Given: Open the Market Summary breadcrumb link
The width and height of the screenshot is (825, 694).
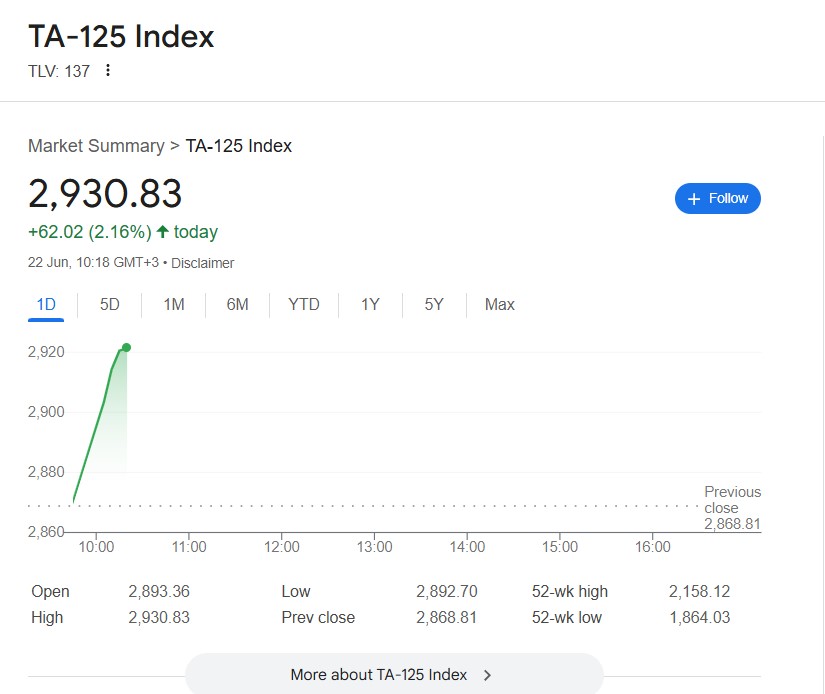Looking at the screenshot, I should pyautogui.click(x=96, y=146).
